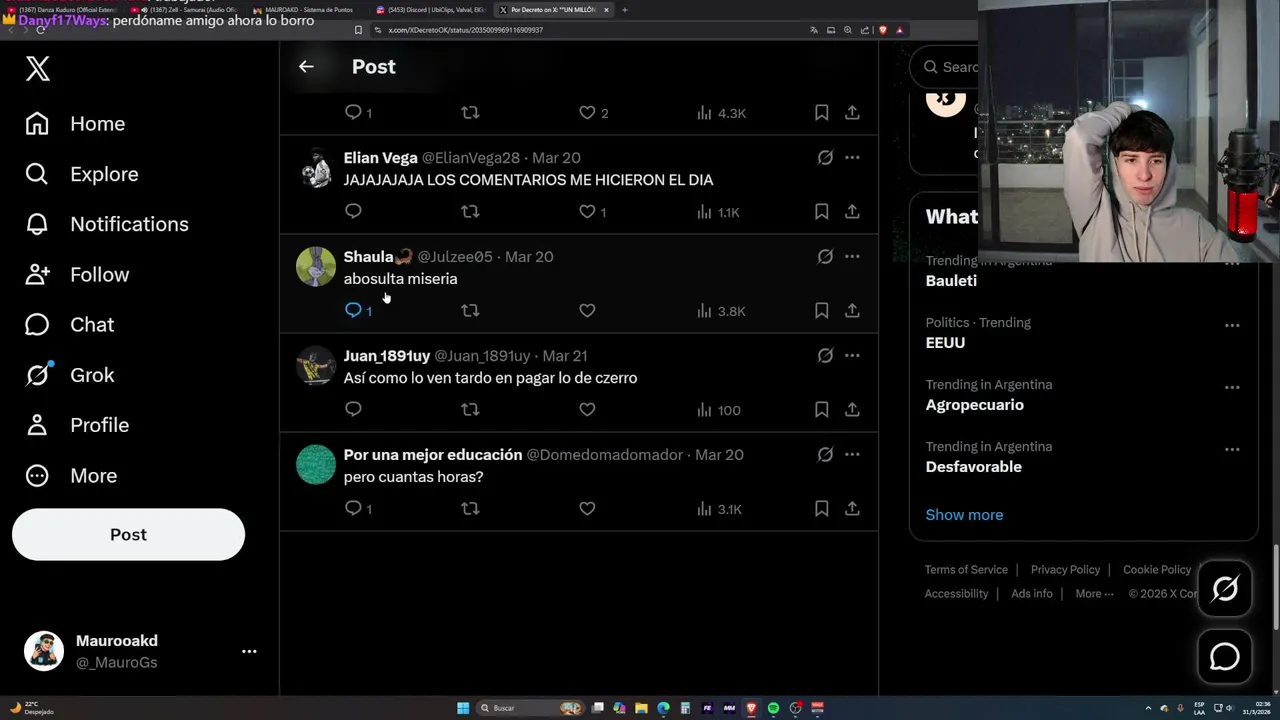Expand the footer More links menu
The height and width of the screenshot is (720, 1280).
(1094, 593)
